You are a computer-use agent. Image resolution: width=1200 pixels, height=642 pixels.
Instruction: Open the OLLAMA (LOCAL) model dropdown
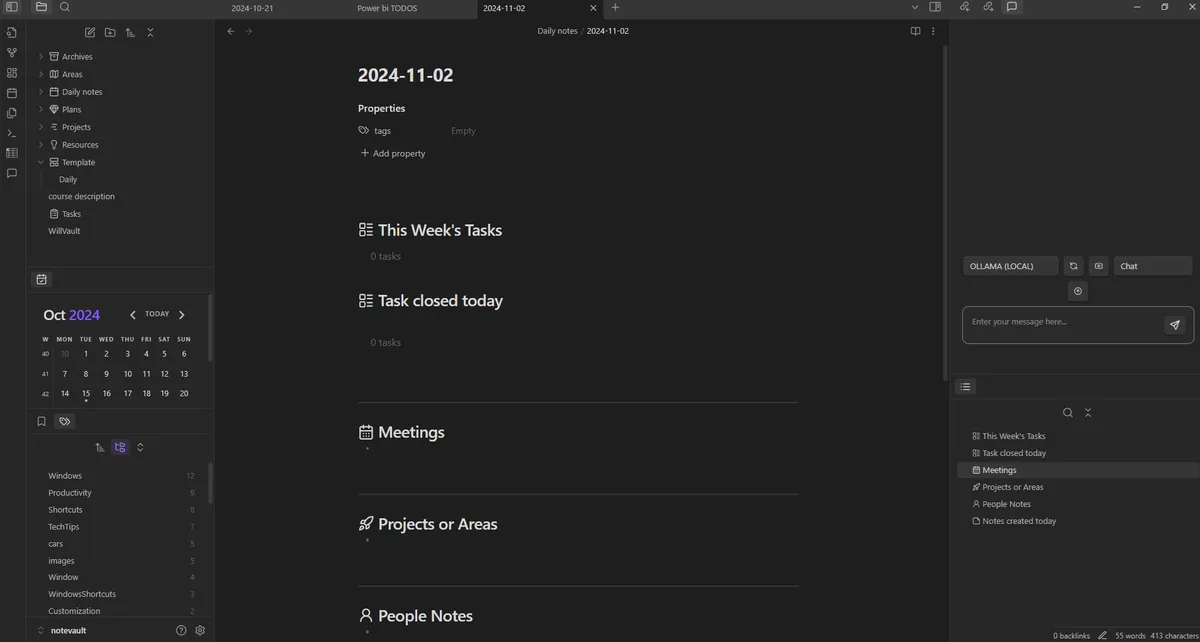[x=1010, y=266]
